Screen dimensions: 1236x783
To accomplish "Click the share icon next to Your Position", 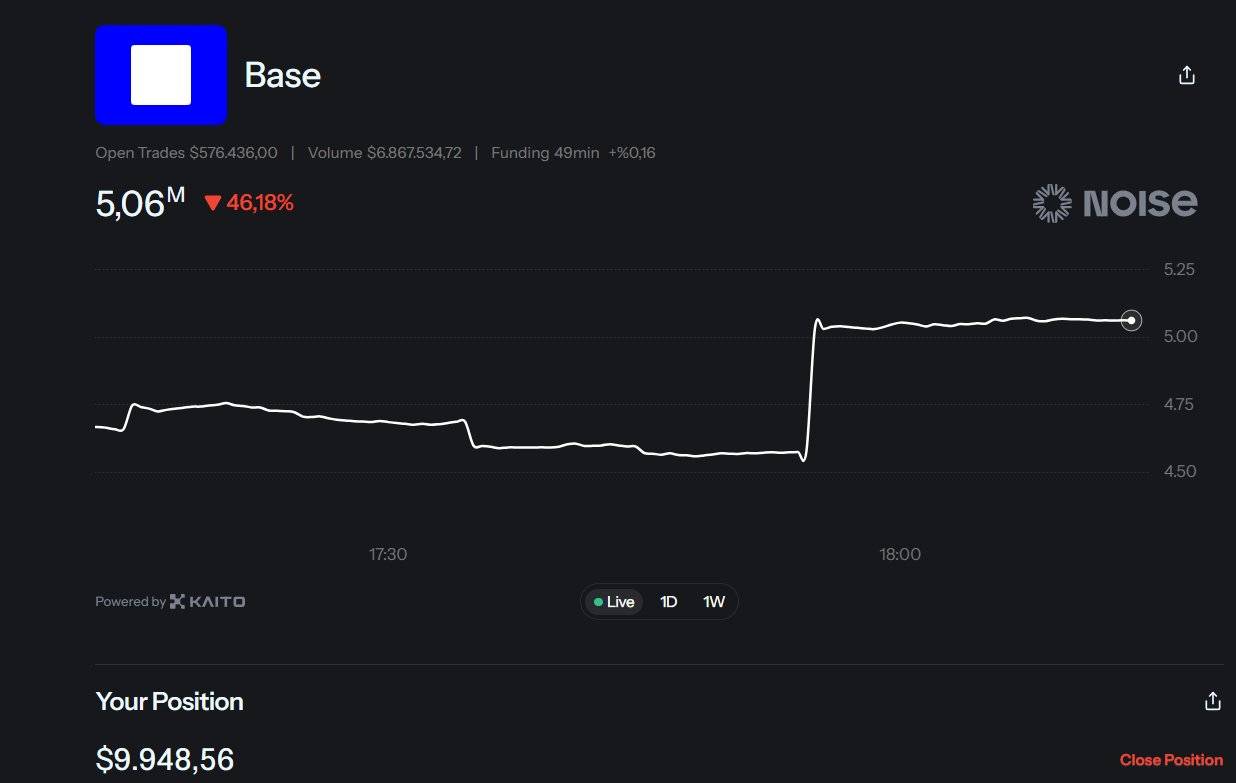I will tap(1213, 701).
